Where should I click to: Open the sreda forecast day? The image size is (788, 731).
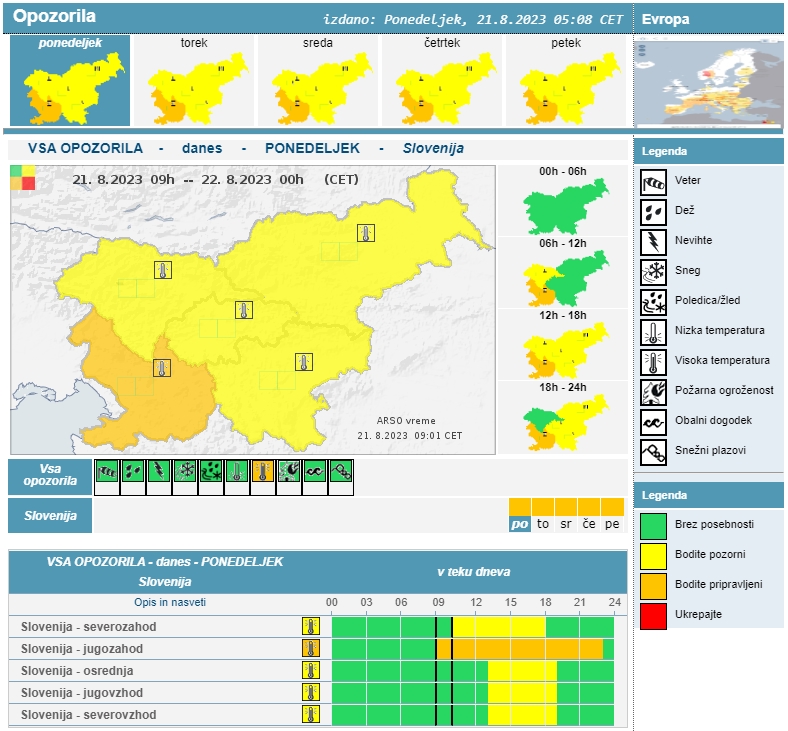click(x=318, y=80)
